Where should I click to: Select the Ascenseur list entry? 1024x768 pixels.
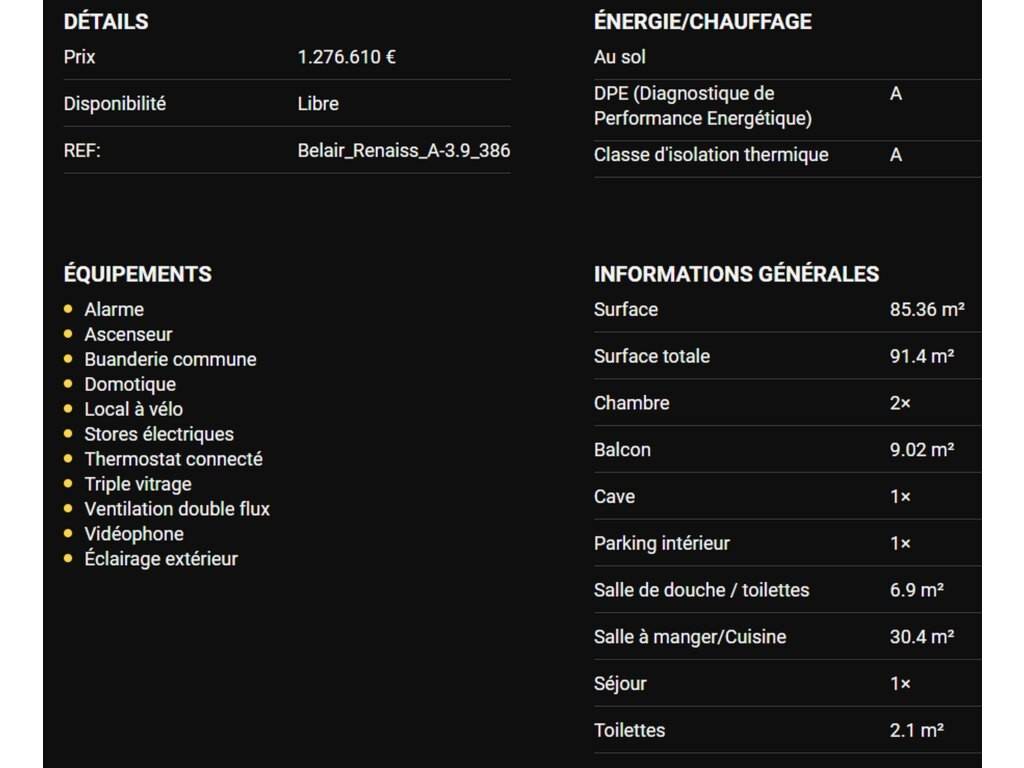pyautogui.click(x=128, y=335)
